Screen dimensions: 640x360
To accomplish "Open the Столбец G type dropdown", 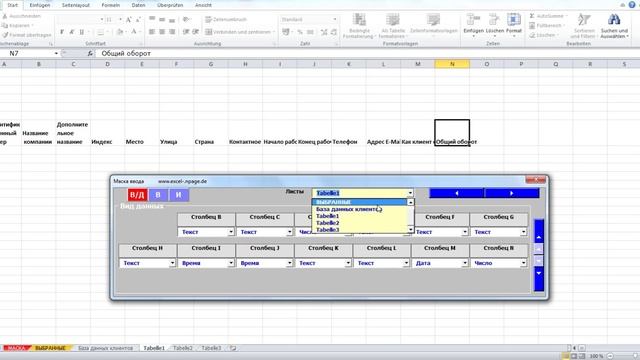I will tap(523, 232).
